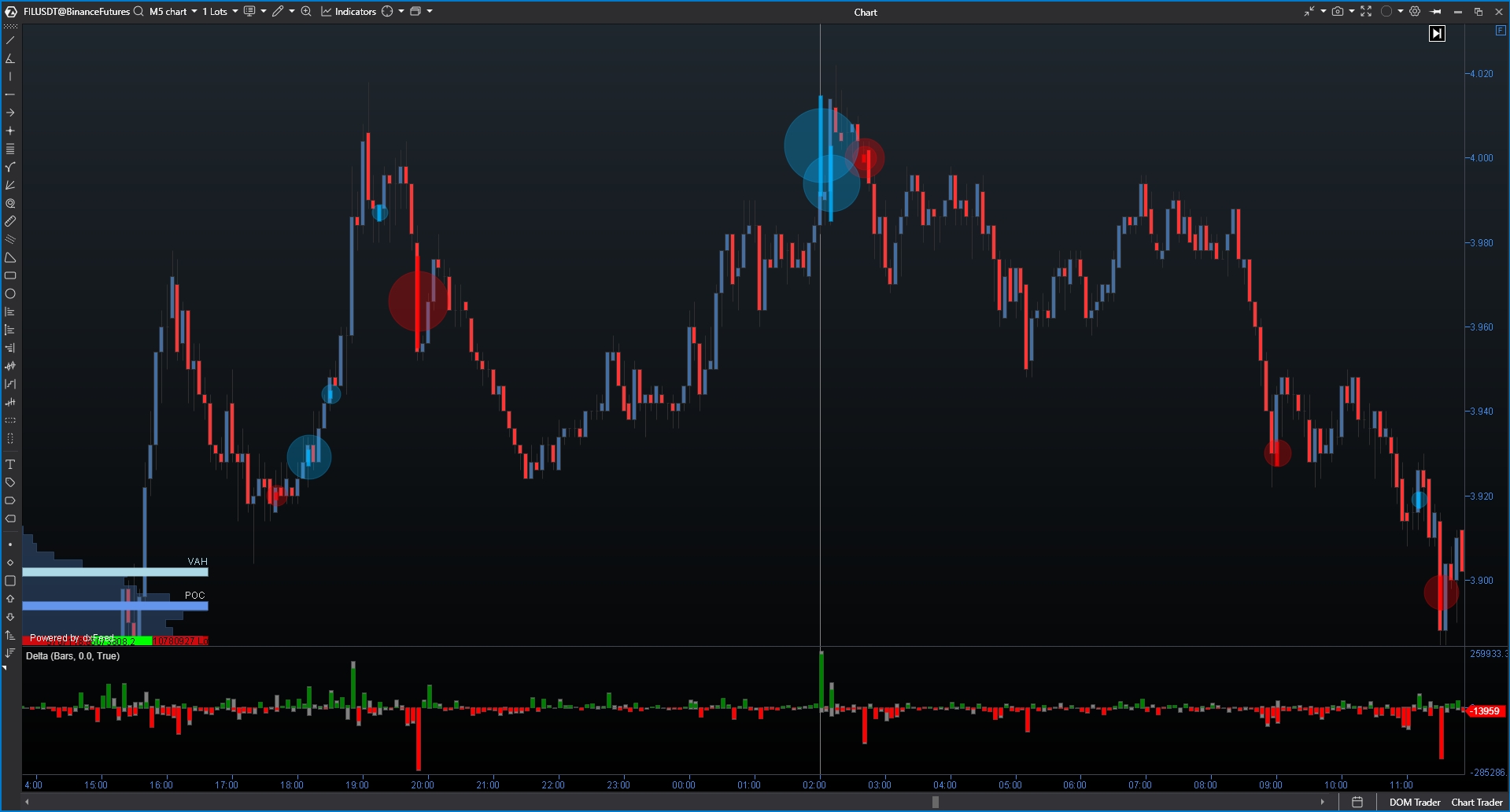
Task: Toggle fullscreen expand mode
Action: 1366,12
